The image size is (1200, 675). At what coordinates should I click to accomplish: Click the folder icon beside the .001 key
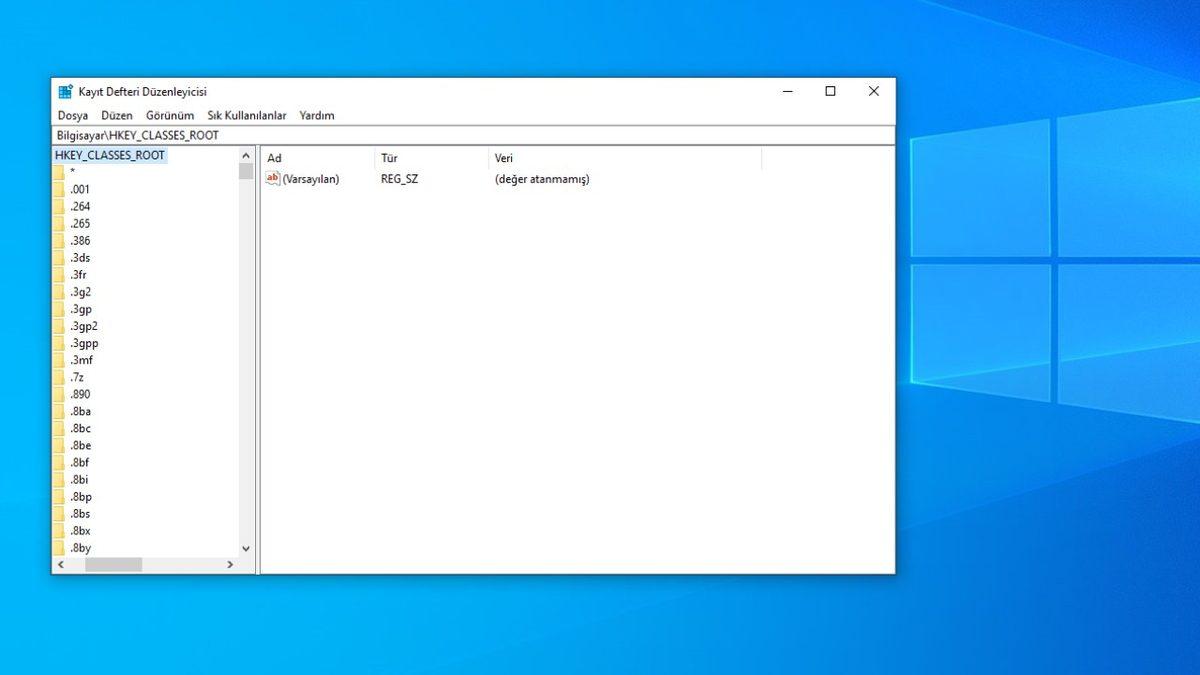(61, 189)
